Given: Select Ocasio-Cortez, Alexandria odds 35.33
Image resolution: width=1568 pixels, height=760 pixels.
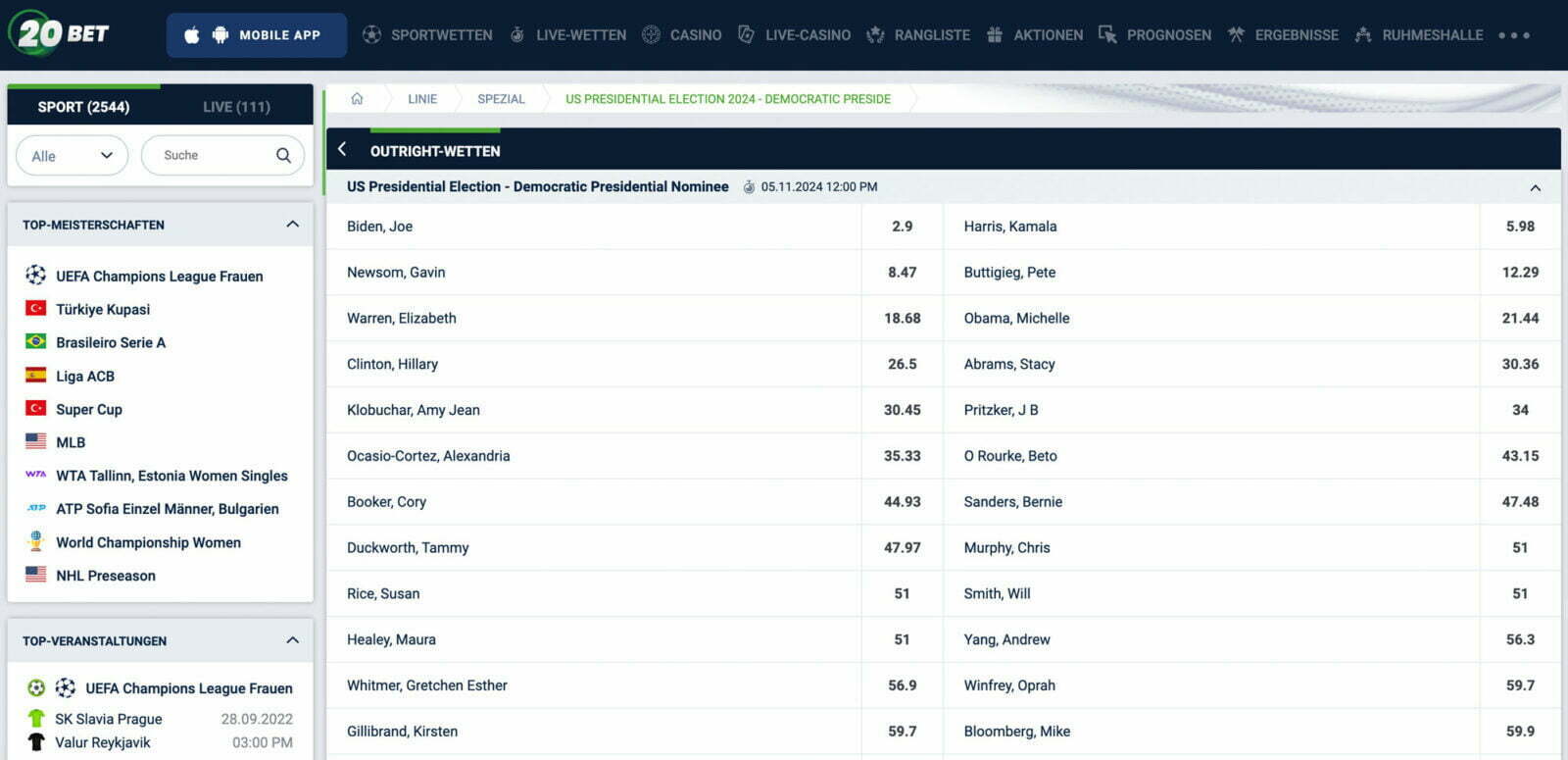Looking at the screenshot, I should coord(903,456).
